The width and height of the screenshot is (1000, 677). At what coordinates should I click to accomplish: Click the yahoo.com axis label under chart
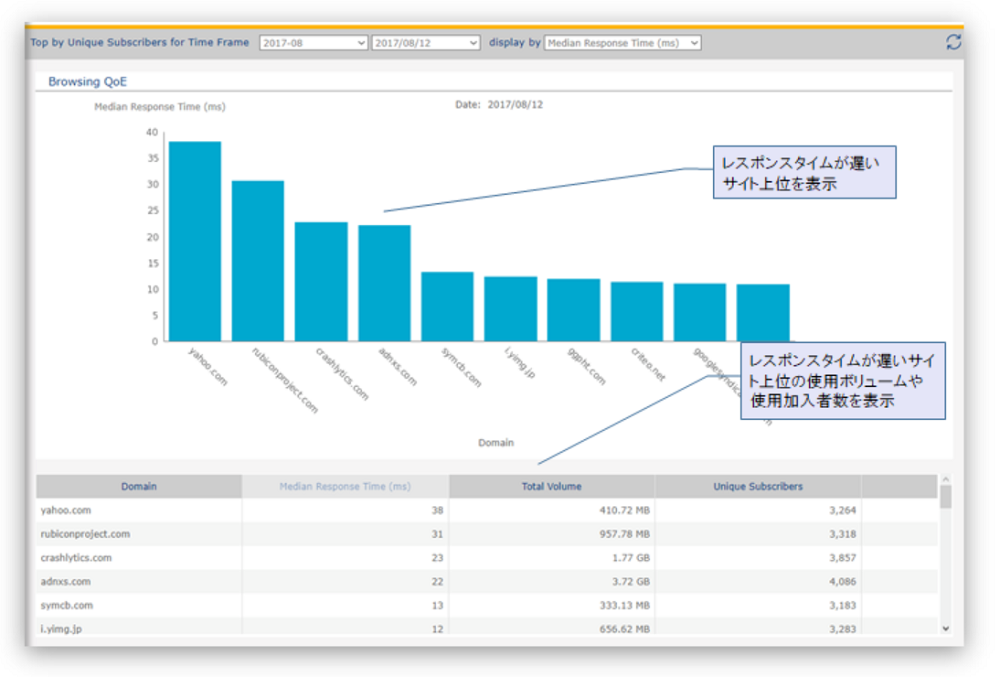point(208,367)
